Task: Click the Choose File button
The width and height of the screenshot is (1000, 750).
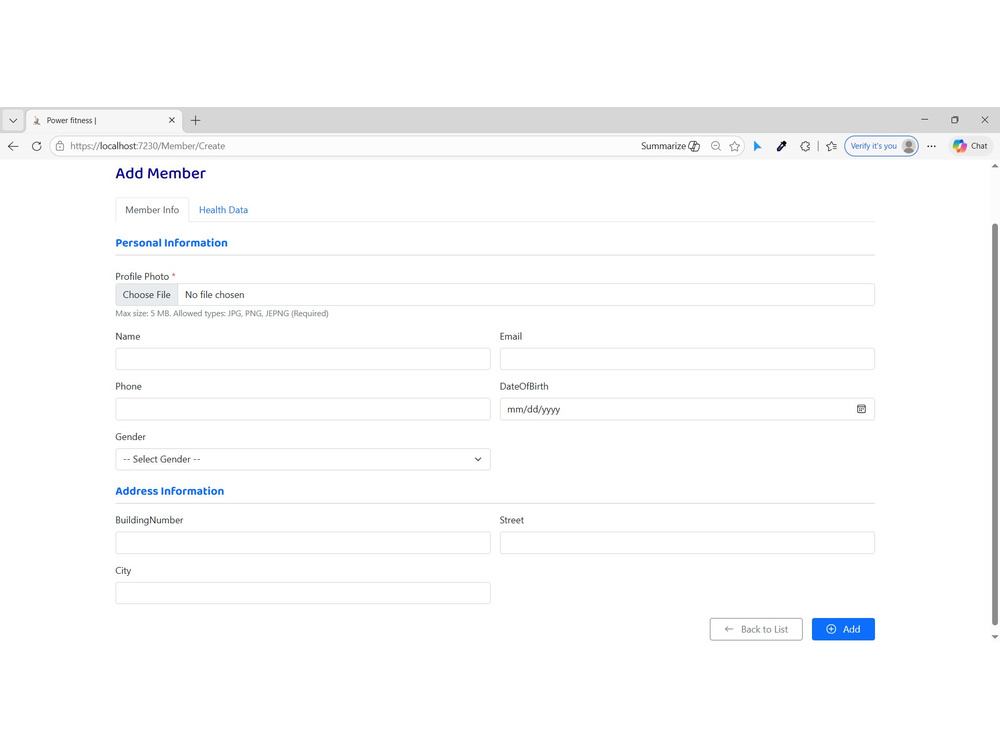Action: tap(147, 295)
